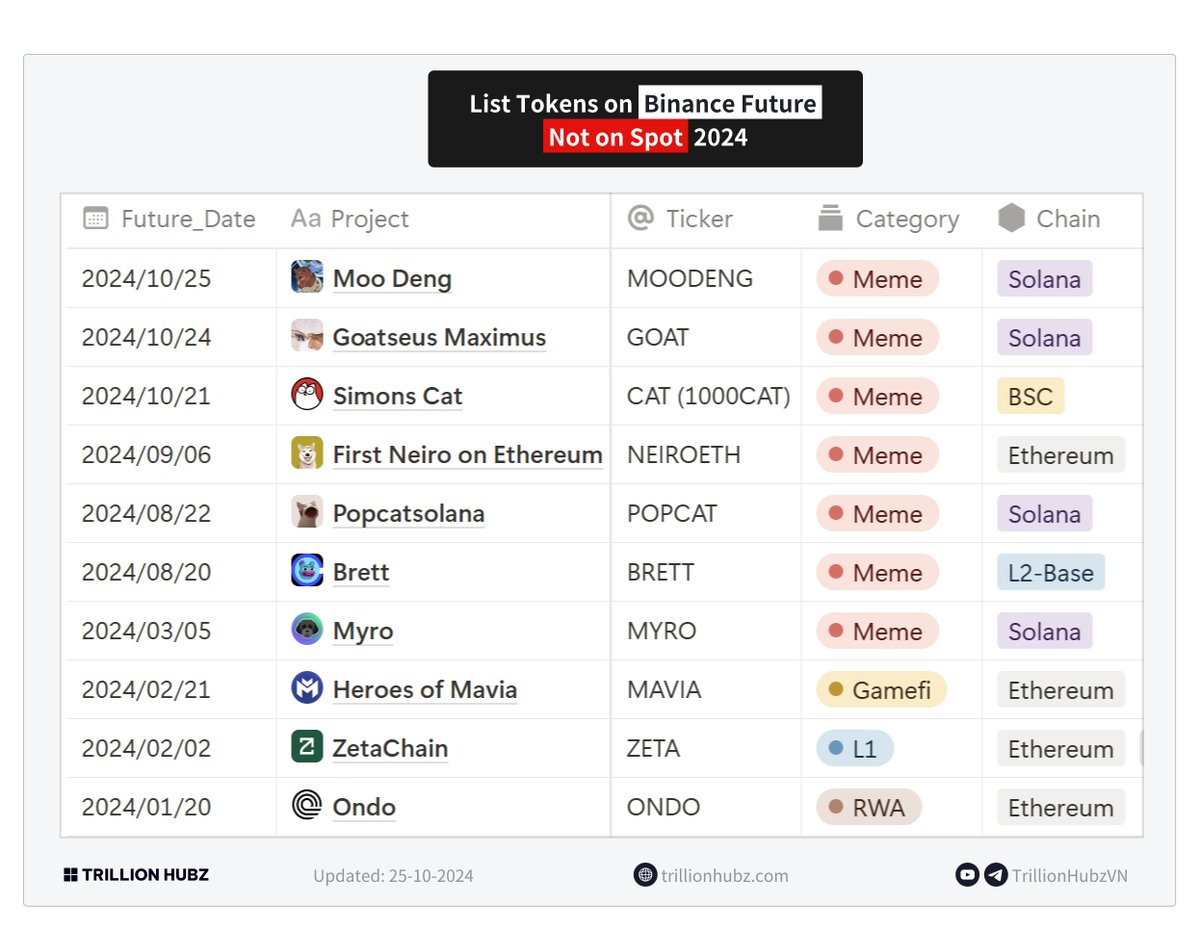The height and width of the screenshot is (930, 1200).
Task: Select the Category column header
Action: coord(892,219)
